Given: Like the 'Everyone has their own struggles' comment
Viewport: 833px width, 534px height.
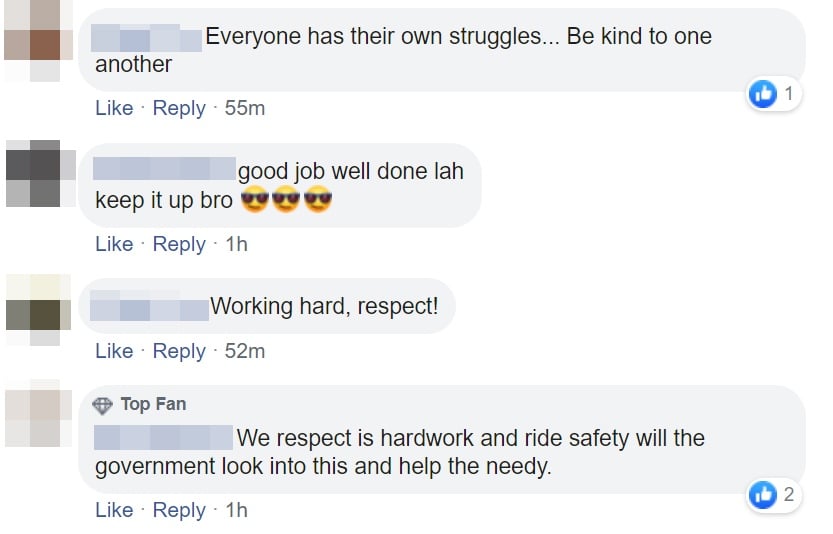Looking at the screenshot, I should (114, 108).
